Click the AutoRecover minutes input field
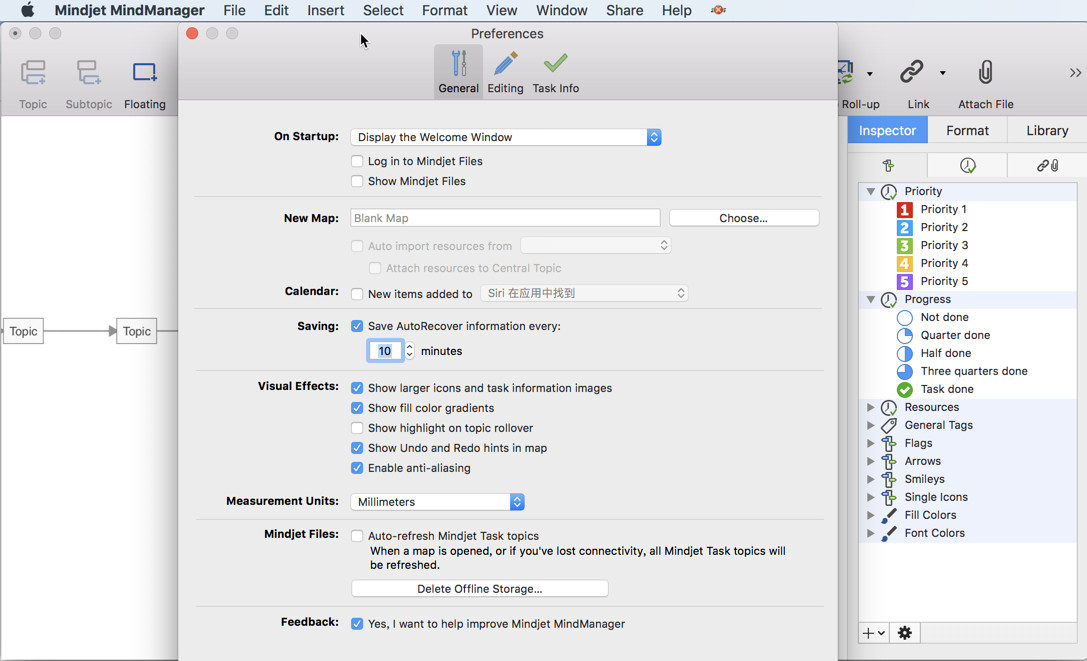The image size is (1087, 661). [385, 351]
